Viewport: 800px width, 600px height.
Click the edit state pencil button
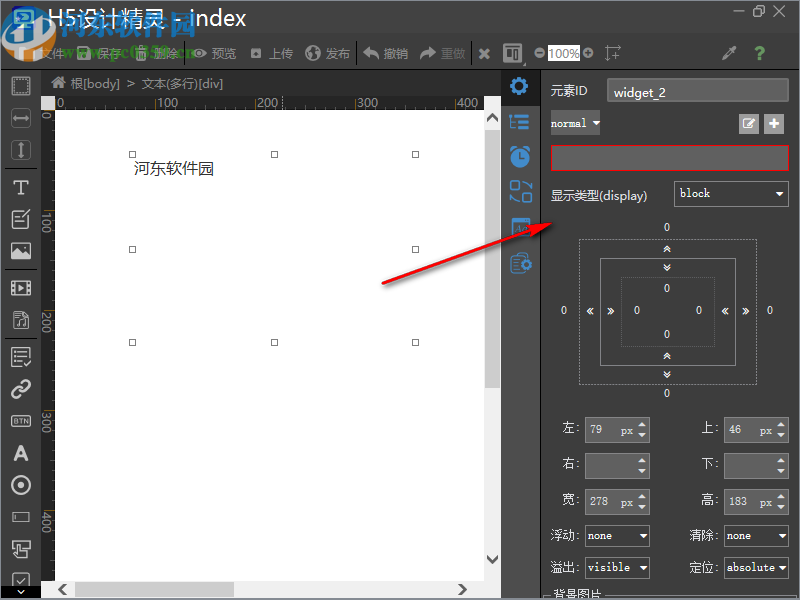point(748,123)
